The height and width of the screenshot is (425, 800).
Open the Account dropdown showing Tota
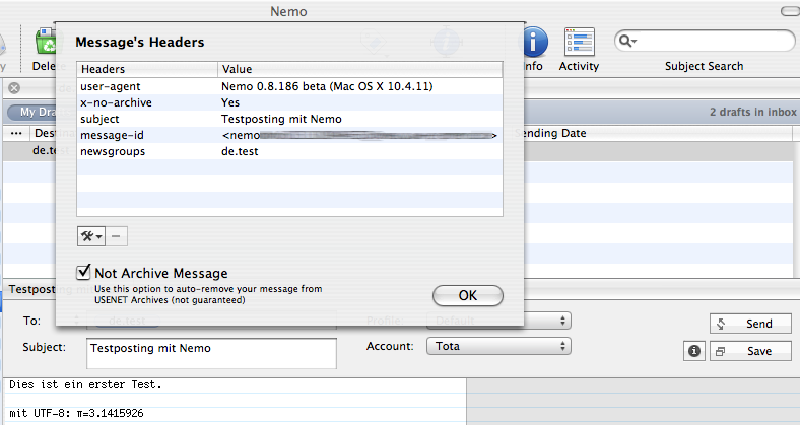click(x=498, y=346)
